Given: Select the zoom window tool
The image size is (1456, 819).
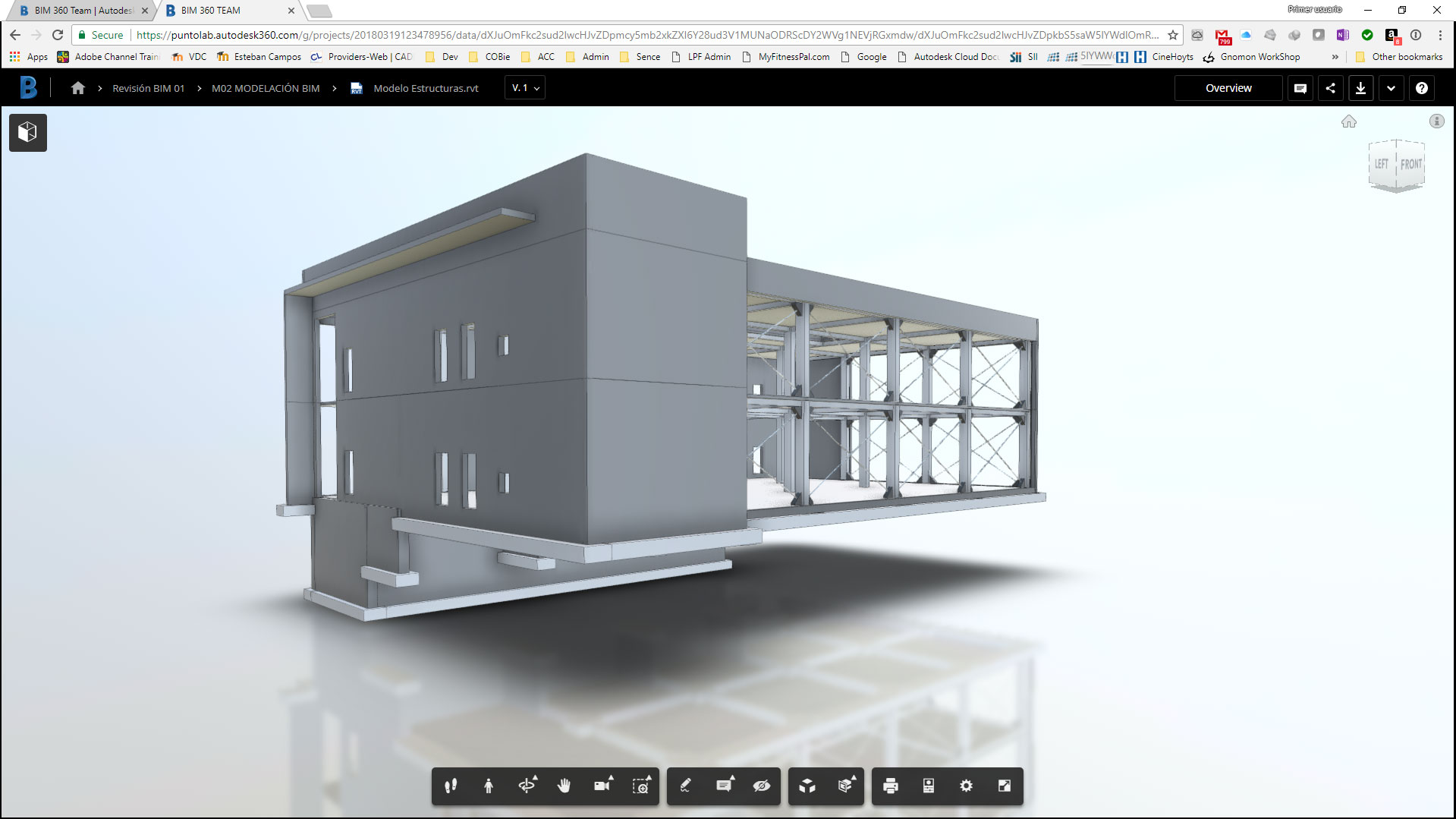Looking at the screenshot, I should click(641, 786).
